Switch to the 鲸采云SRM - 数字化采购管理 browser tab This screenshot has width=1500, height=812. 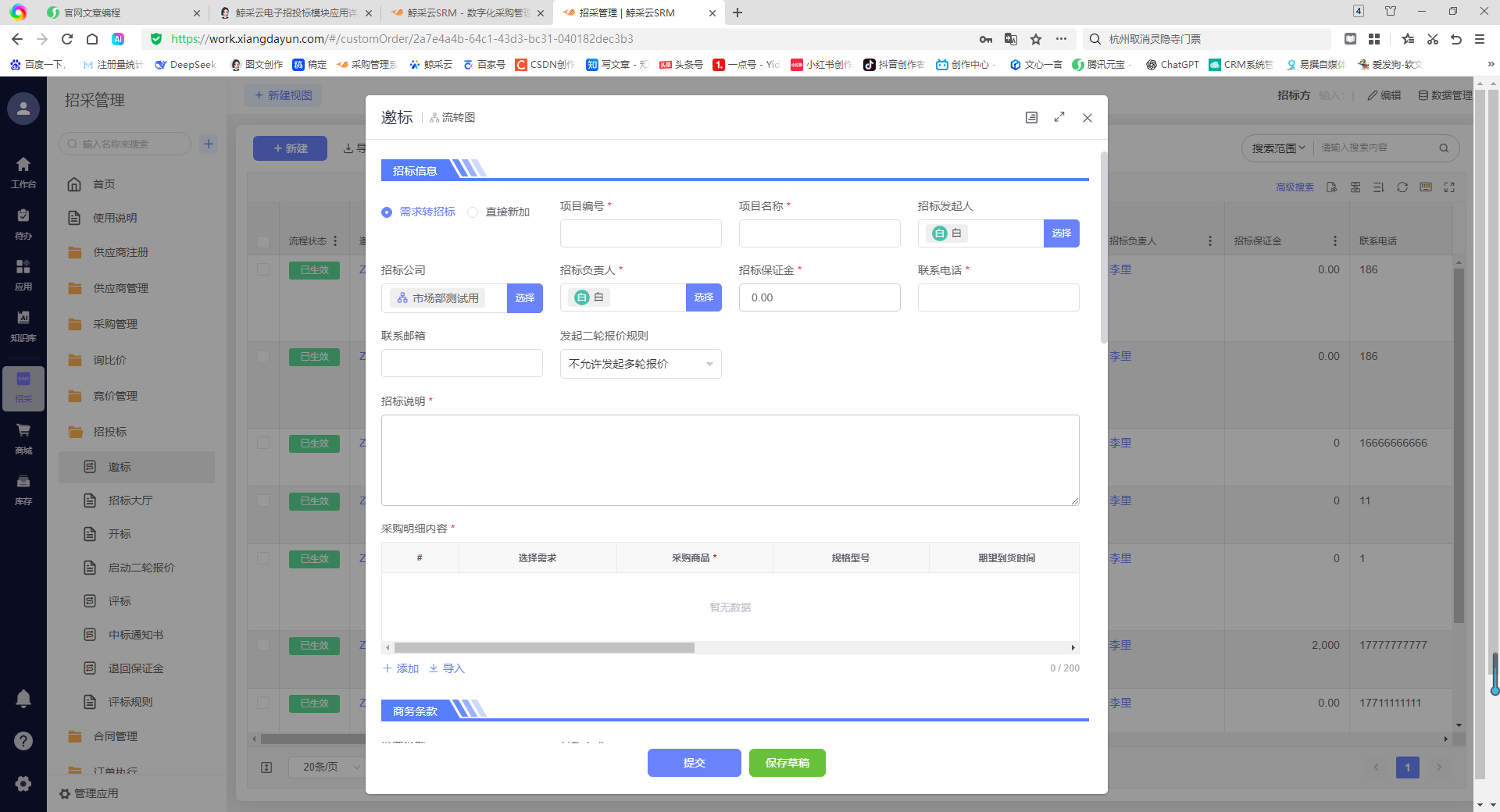466,12
